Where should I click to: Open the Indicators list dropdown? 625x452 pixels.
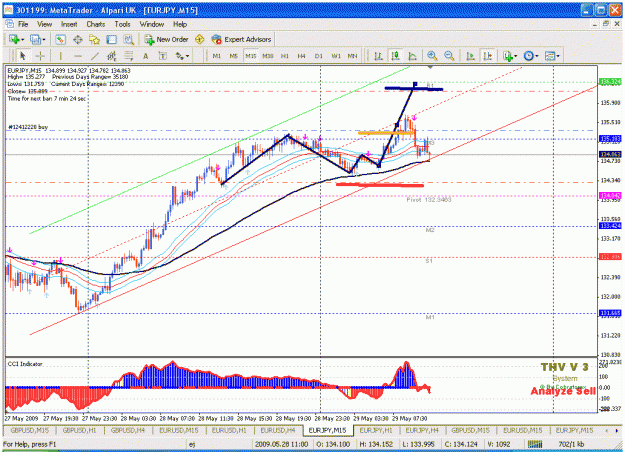[x=509, y=56]
